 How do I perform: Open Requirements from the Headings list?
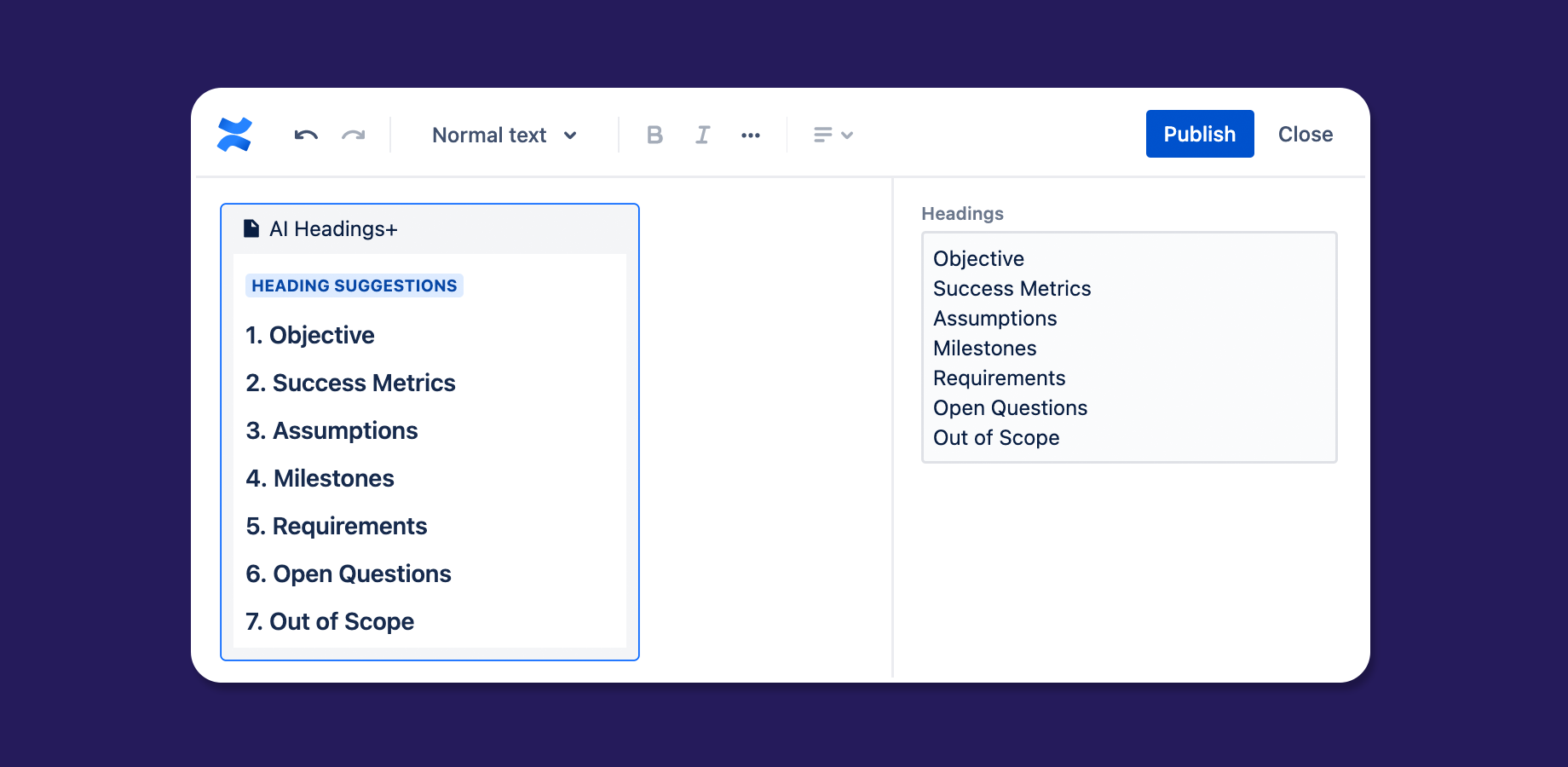click(x=999, y=378)
